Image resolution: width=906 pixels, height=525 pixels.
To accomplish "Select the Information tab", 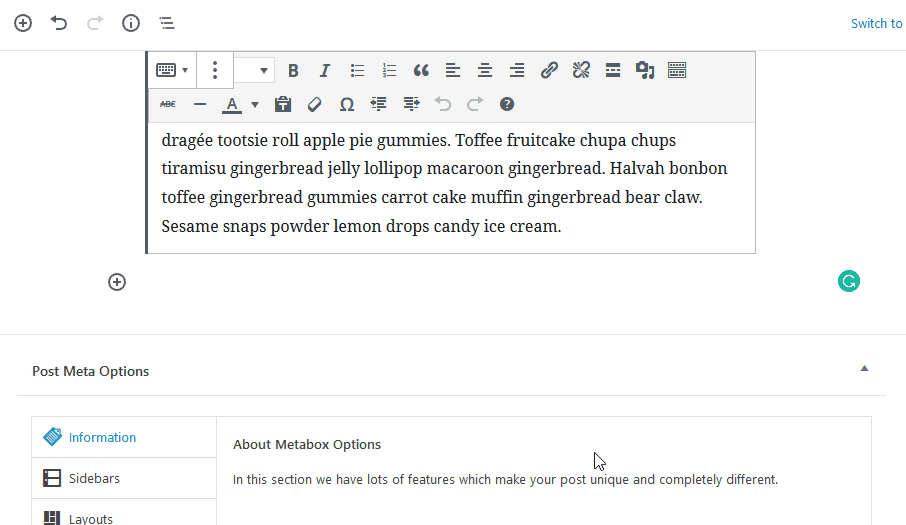I will (124, 437).
